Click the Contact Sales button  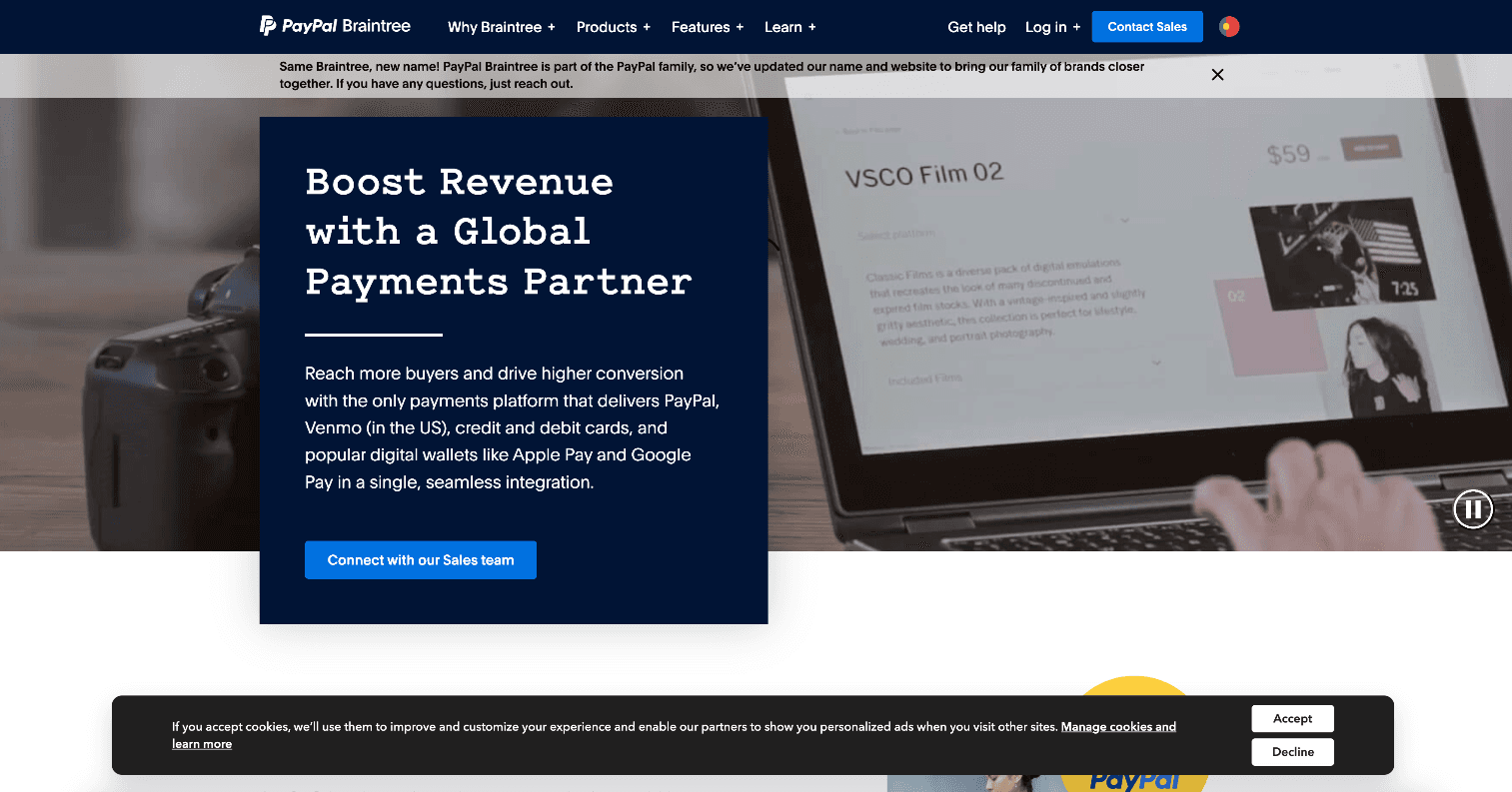click(1147, 27)
